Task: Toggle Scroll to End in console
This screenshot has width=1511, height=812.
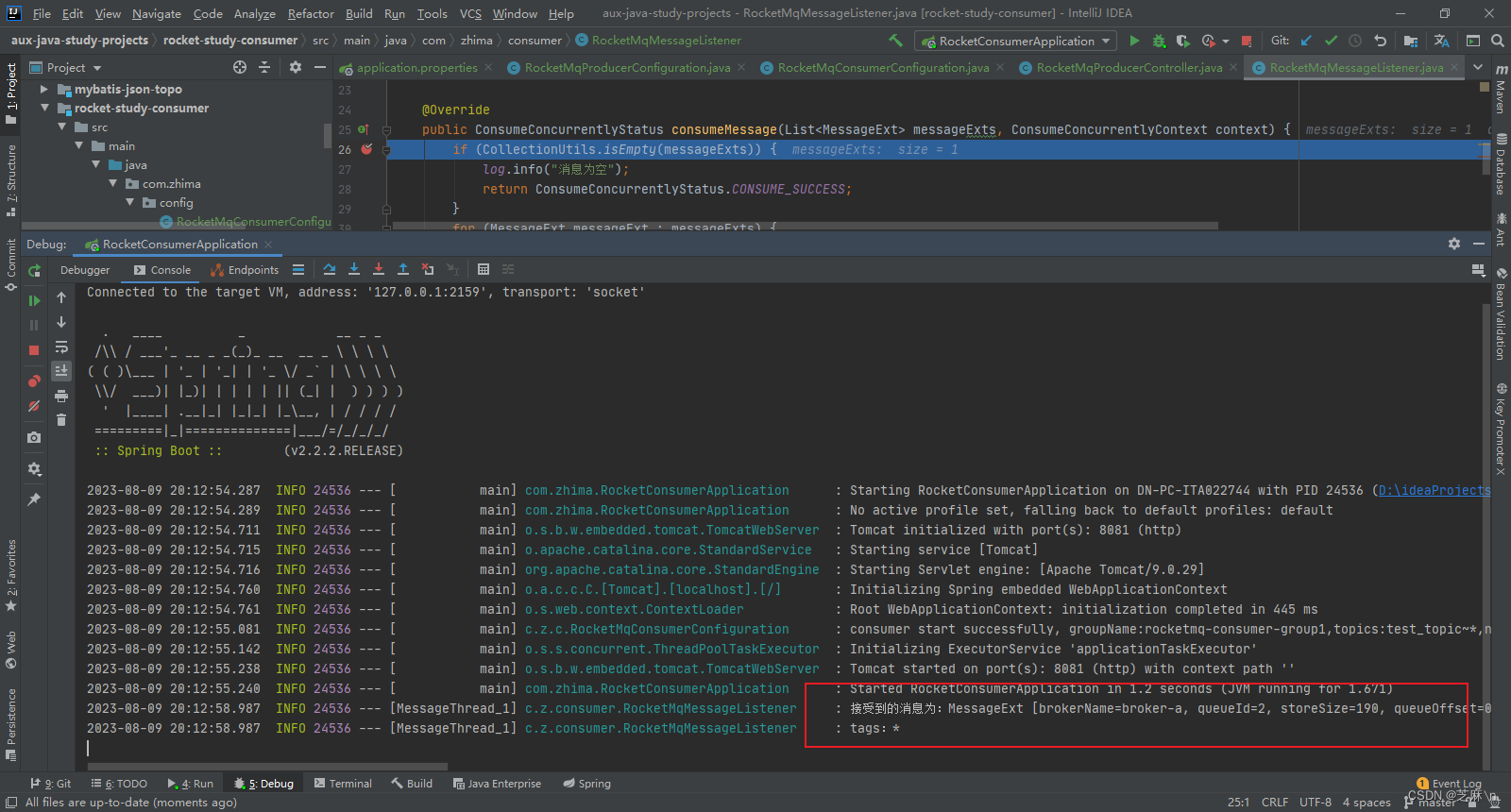Action: 61,370
